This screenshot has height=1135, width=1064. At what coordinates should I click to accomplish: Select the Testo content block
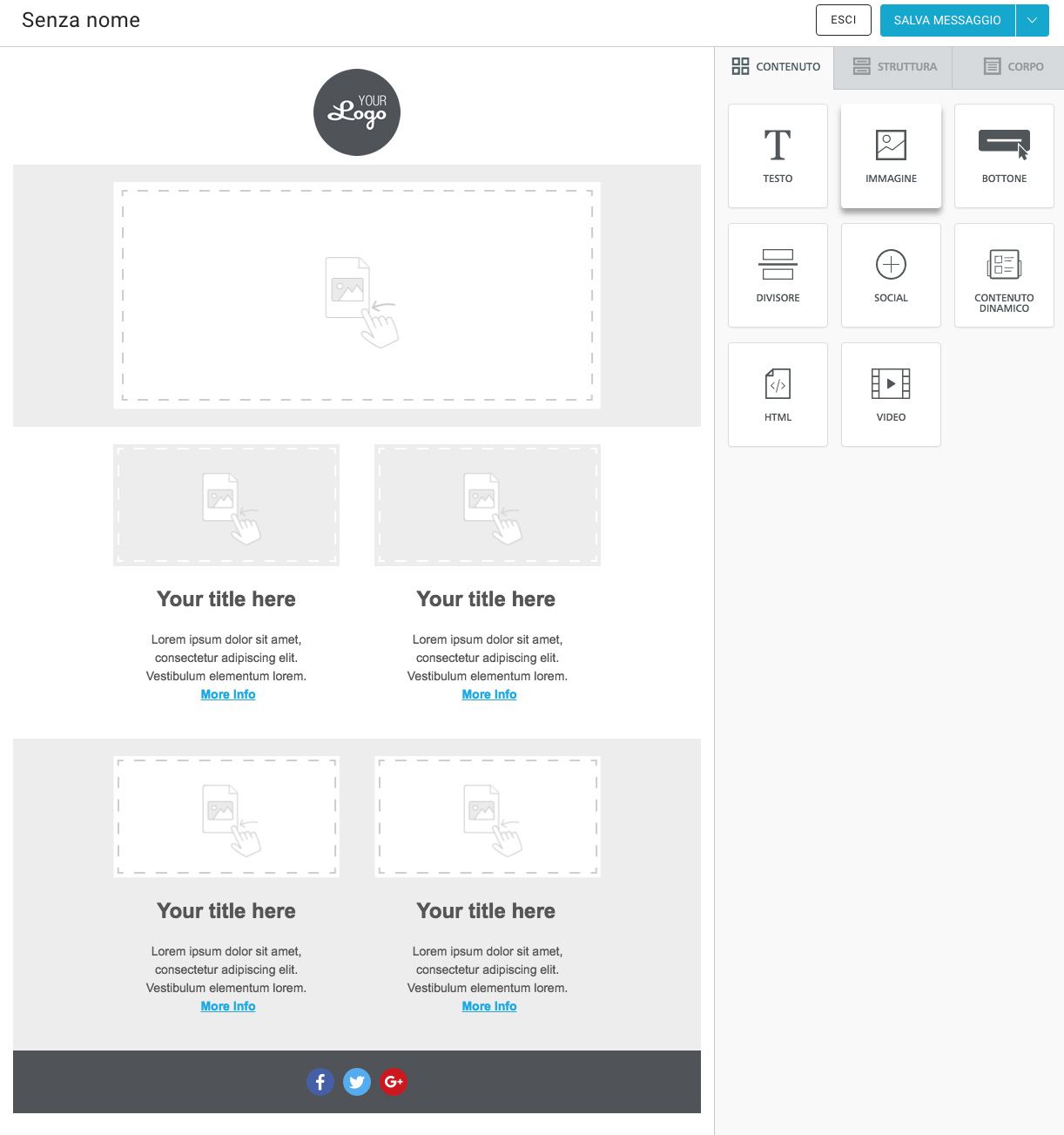click(x=778, y=156)
